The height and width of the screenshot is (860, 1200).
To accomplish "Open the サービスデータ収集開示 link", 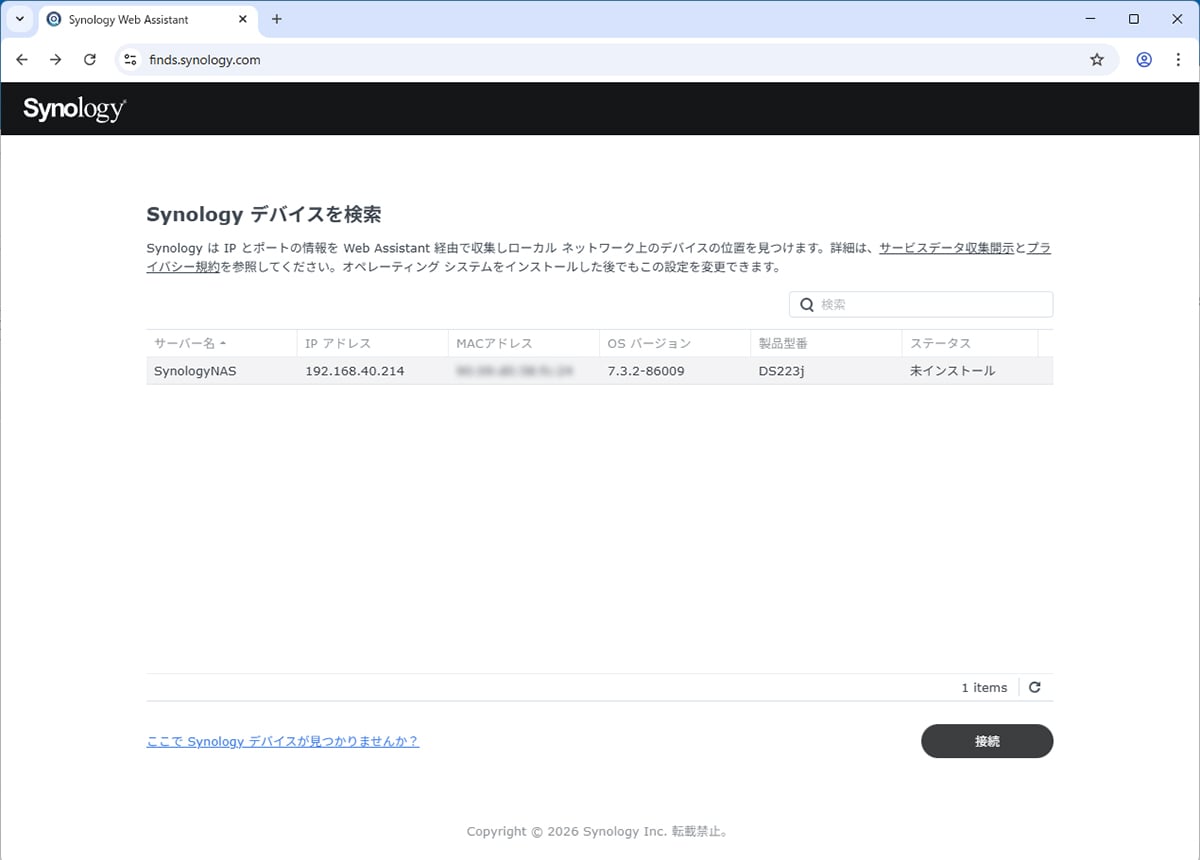I will pyautogui.click(x=946, y=248).
